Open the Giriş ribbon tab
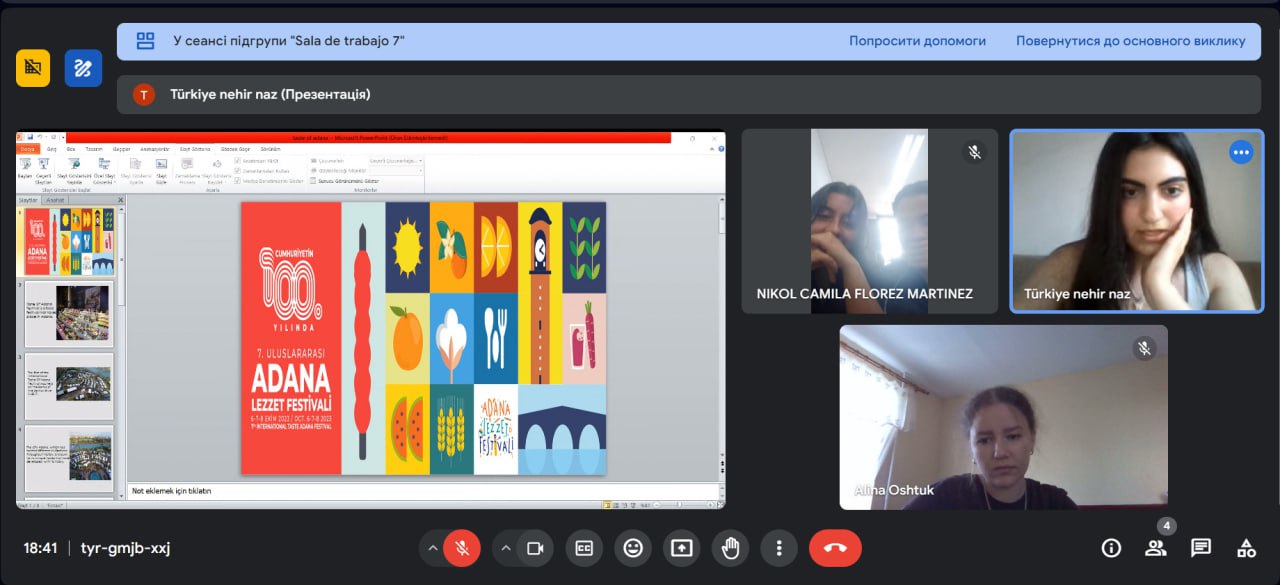 [52, 149]
